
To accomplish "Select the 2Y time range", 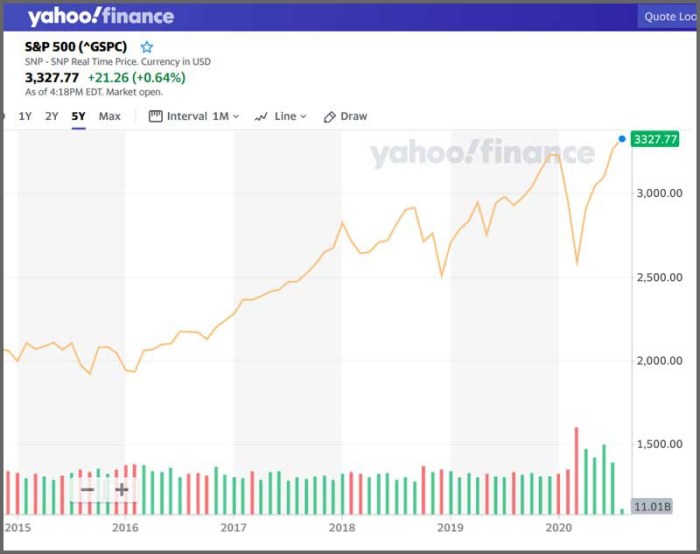I will point(52,116).
